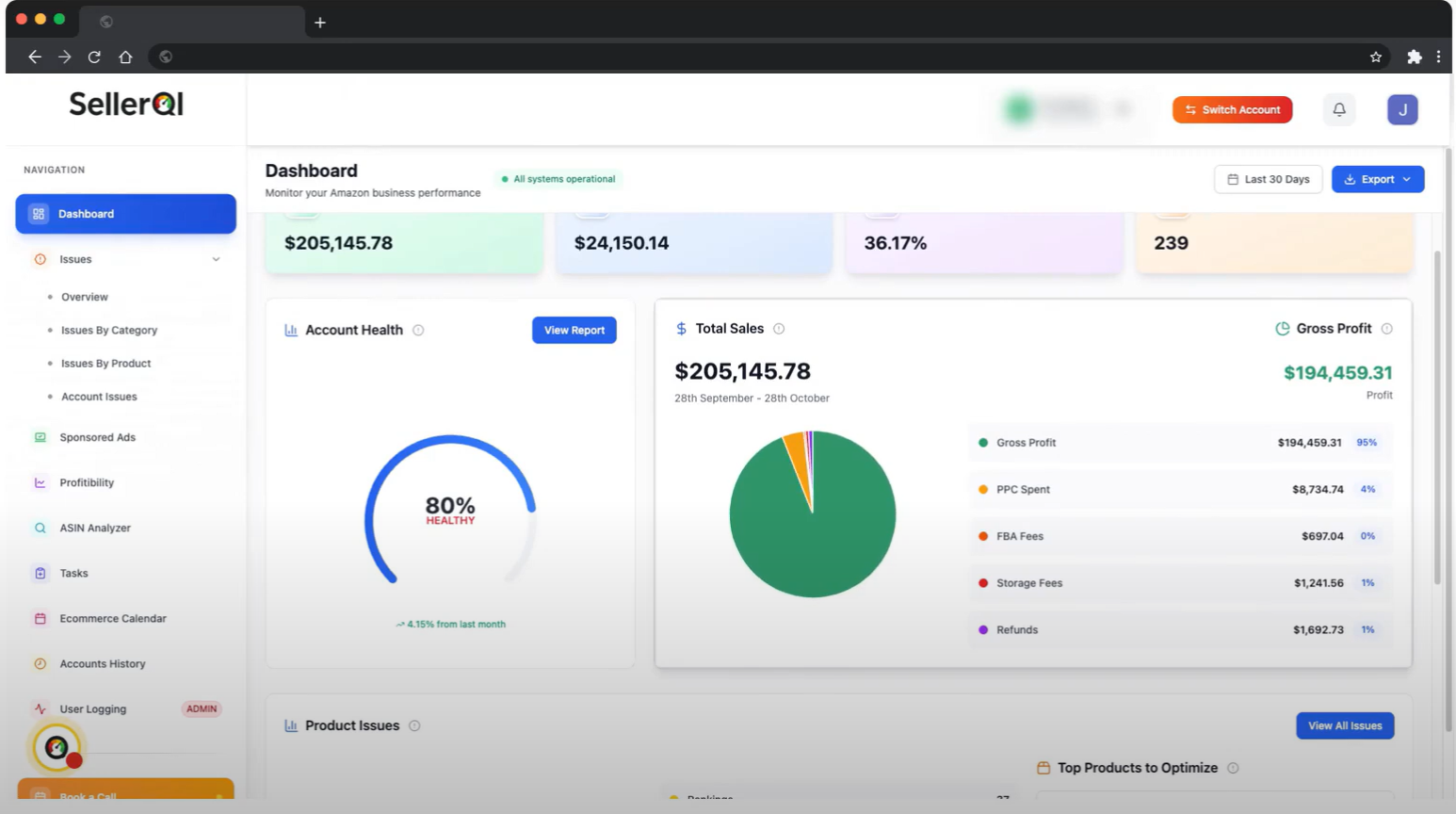The image size is (1456, 814).
Task: Click the Switch Account button
Action: tap(1232, 109)
